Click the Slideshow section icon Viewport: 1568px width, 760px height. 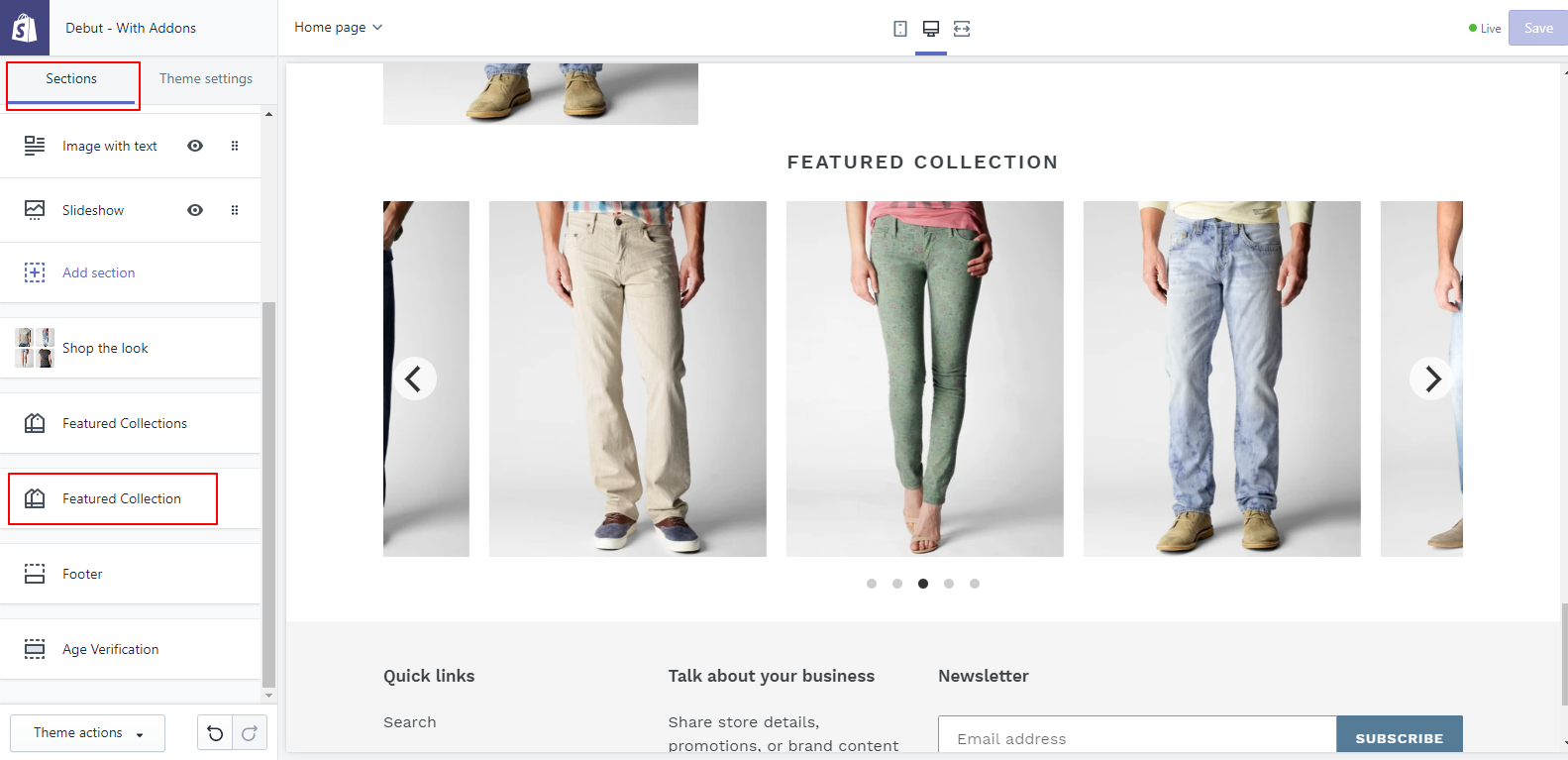coord(35,210)
